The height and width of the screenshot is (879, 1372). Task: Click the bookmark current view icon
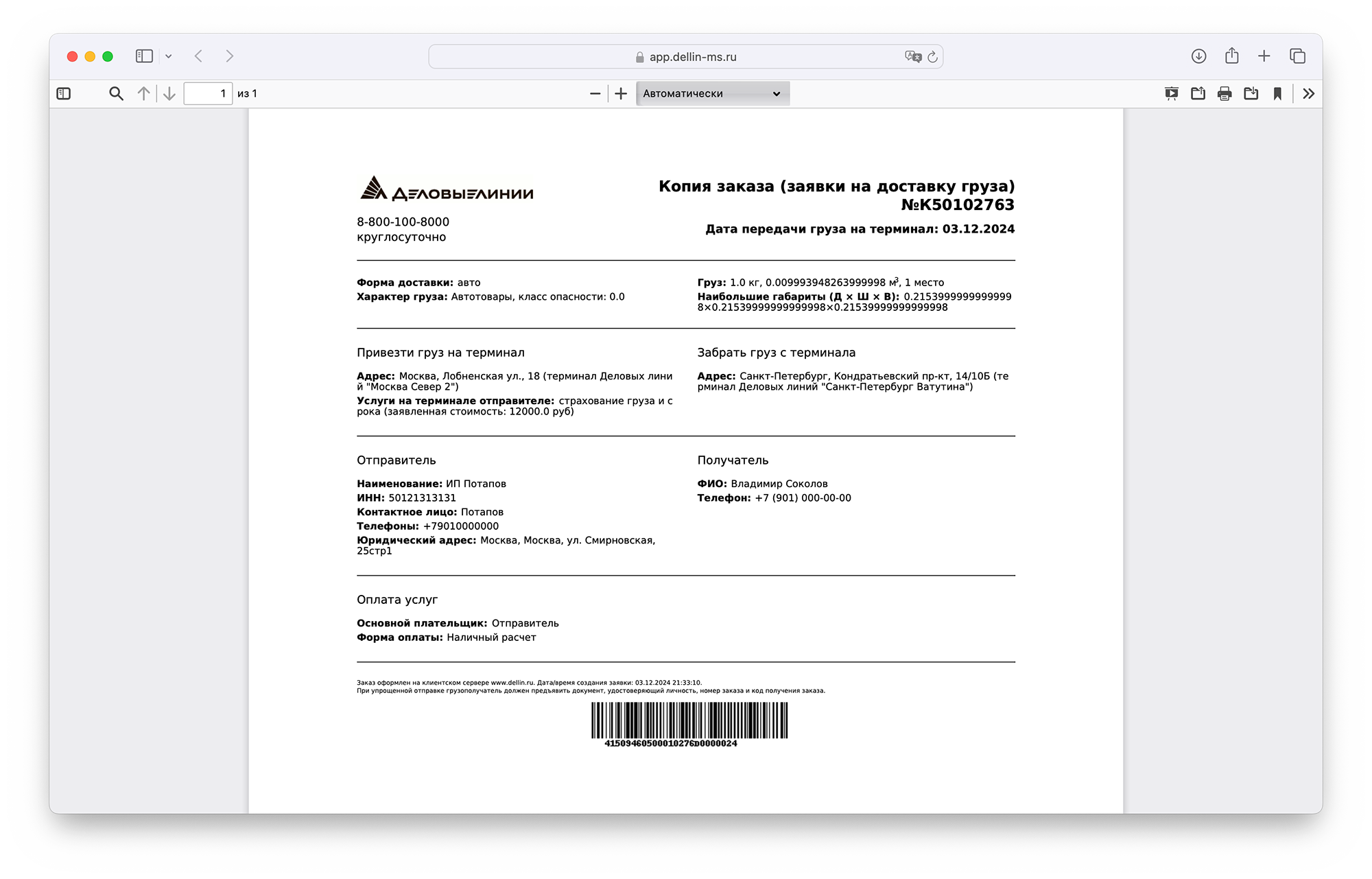pyautogui.click(x=1277, y=93)
